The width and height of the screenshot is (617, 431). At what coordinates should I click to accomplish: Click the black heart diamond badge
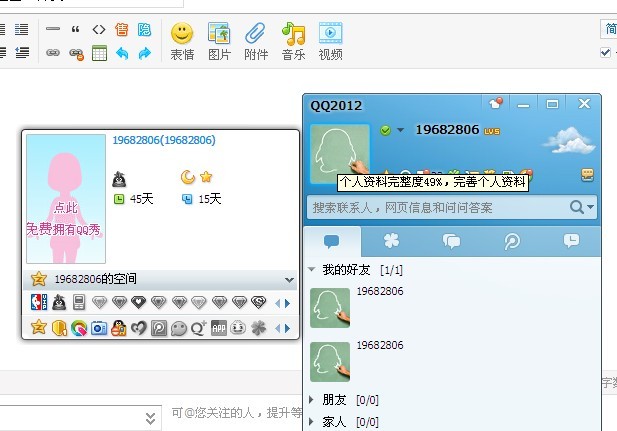[x=139, y=302]
